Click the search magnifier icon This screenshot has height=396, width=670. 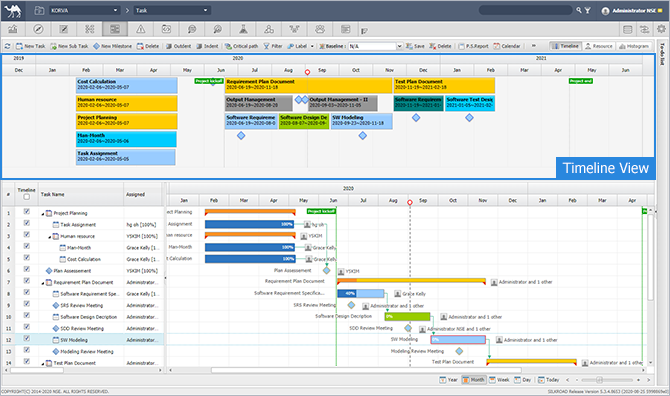coord(579,10)
